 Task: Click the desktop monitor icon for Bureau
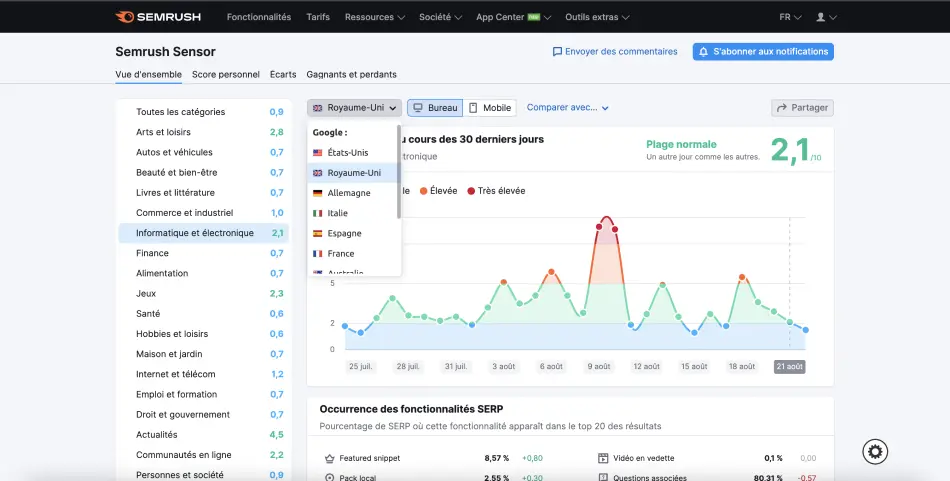pyautogui.click(x=418, y=108)
